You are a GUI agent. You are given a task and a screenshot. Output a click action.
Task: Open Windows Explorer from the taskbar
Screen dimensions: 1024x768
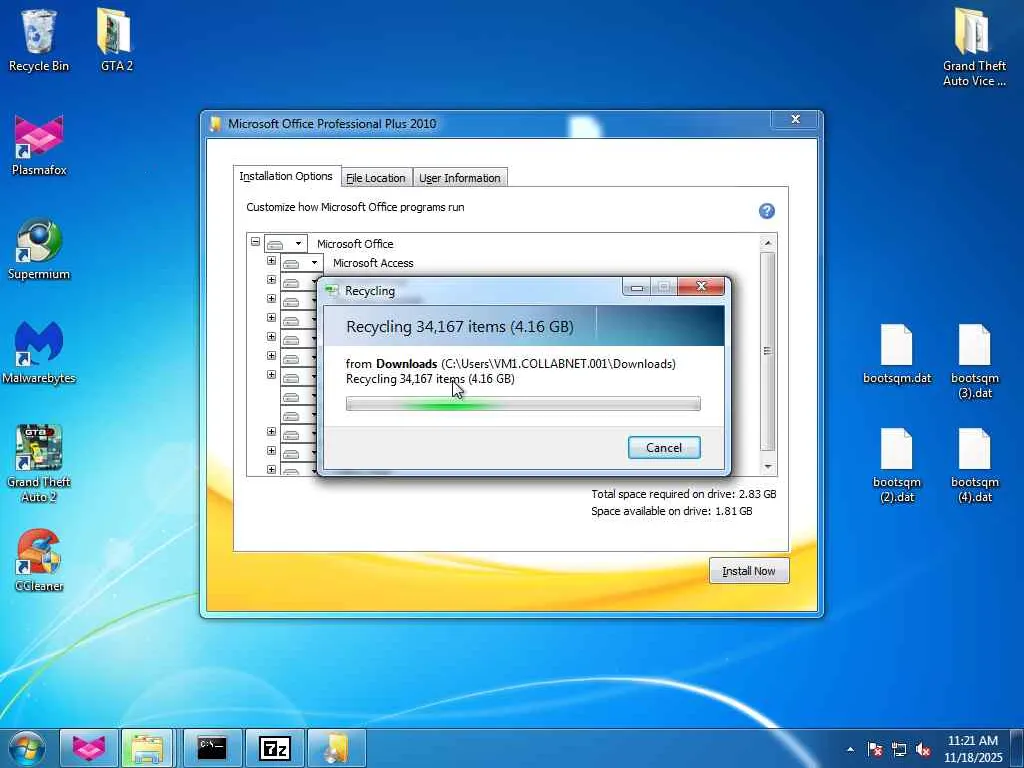pyautogui.click(x=147, y=748)
